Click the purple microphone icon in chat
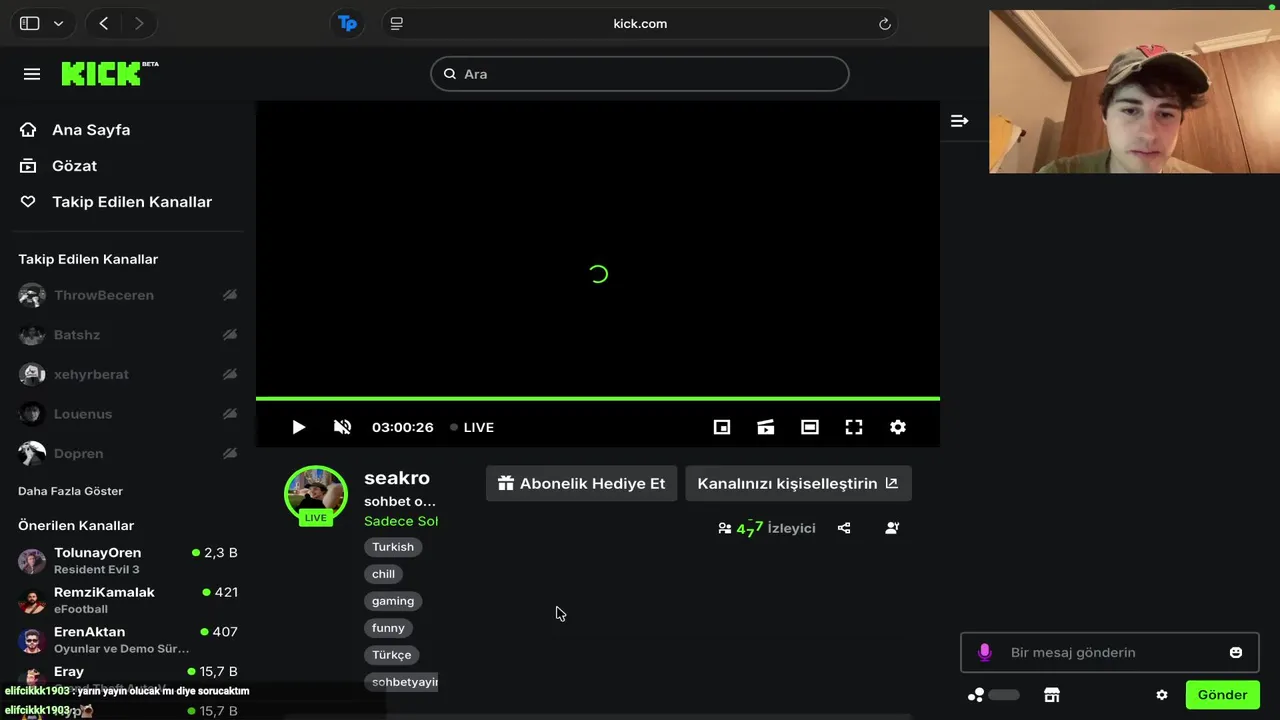 (x=984, y=653)
